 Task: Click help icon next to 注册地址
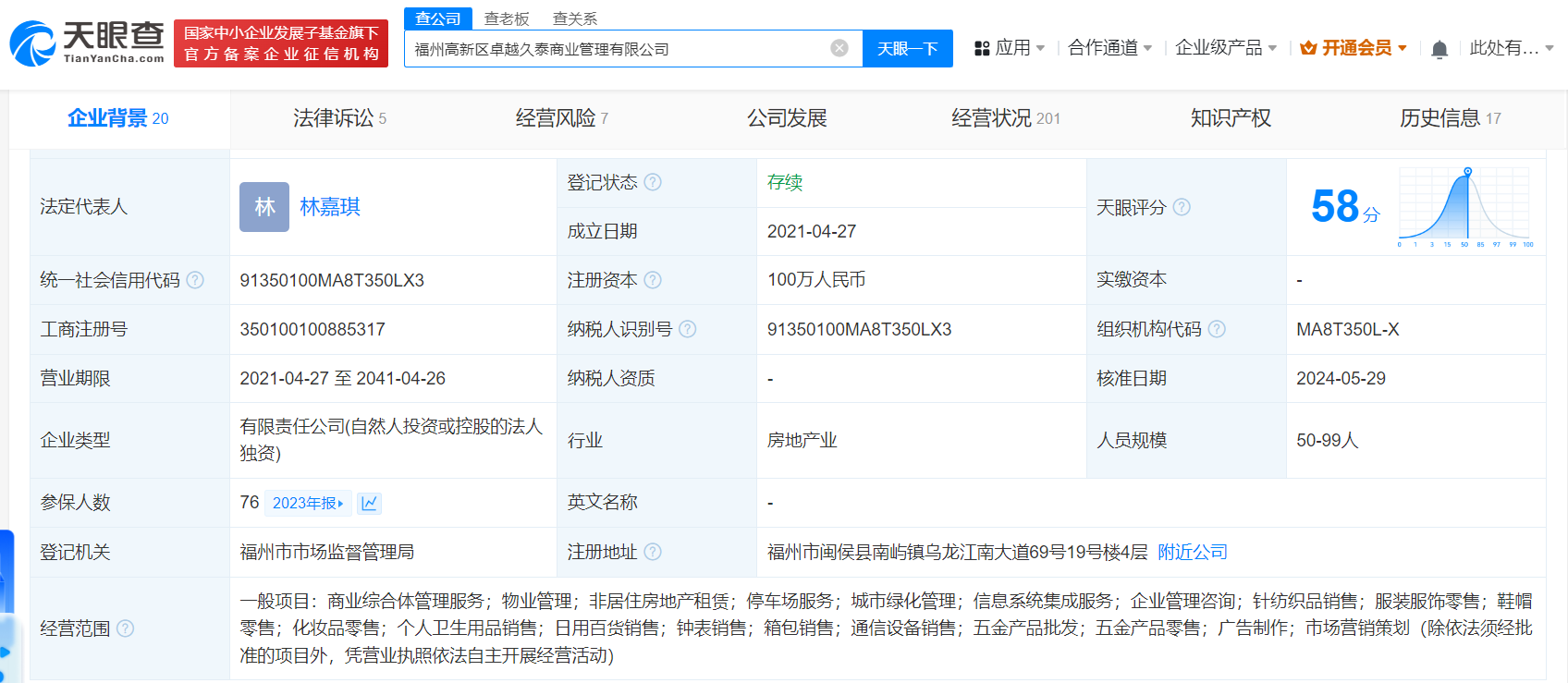pos(653,552)
